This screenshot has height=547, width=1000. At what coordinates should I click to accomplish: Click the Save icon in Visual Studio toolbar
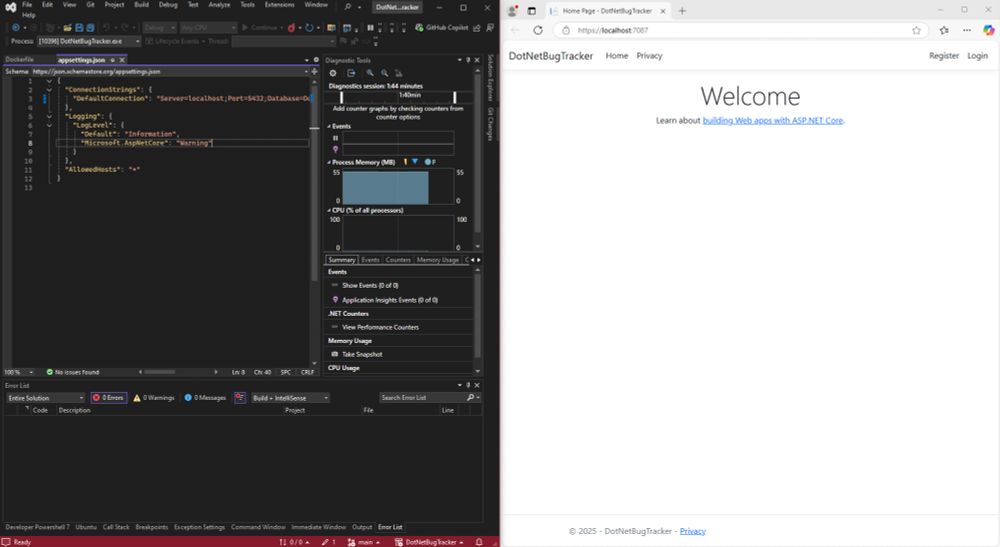point(80,28)
